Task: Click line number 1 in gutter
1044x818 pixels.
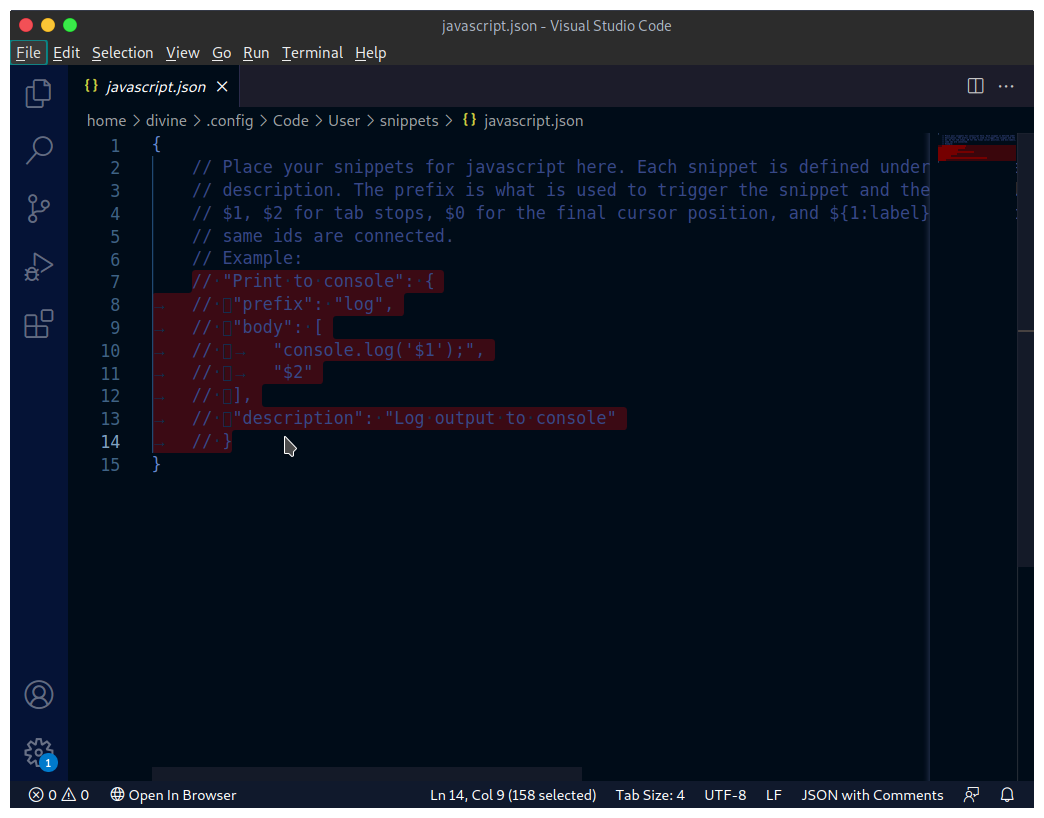Action: [x=115, y=145]
